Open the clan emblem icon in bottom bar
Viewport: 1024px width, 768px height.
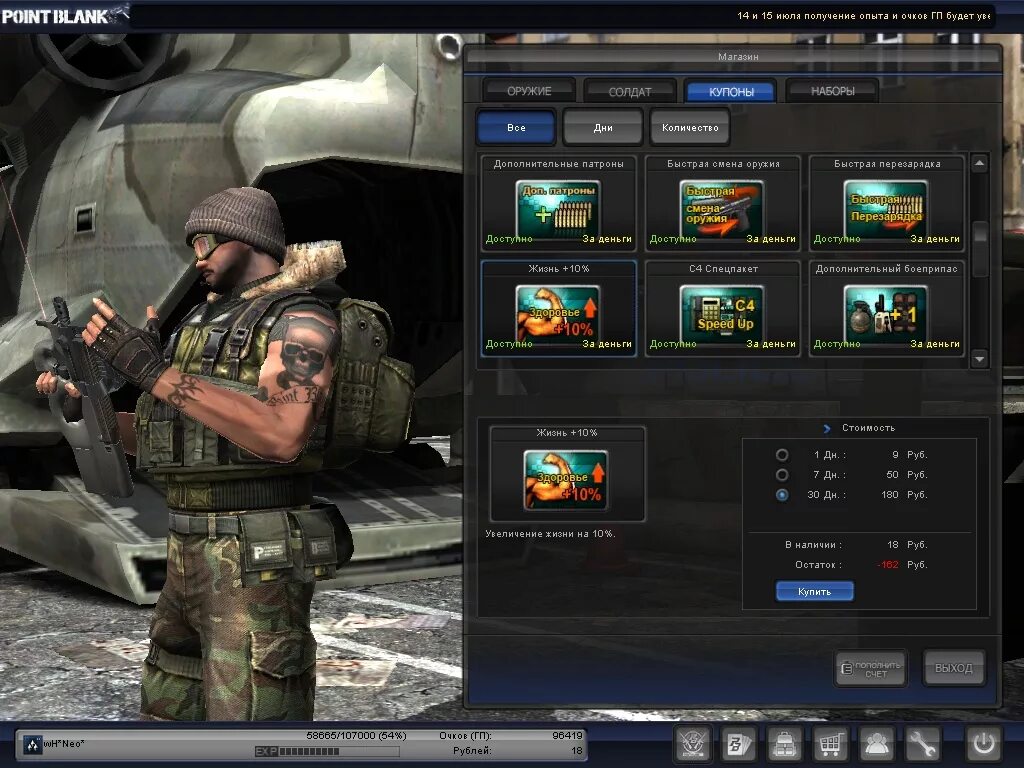[x=692, y=743]
